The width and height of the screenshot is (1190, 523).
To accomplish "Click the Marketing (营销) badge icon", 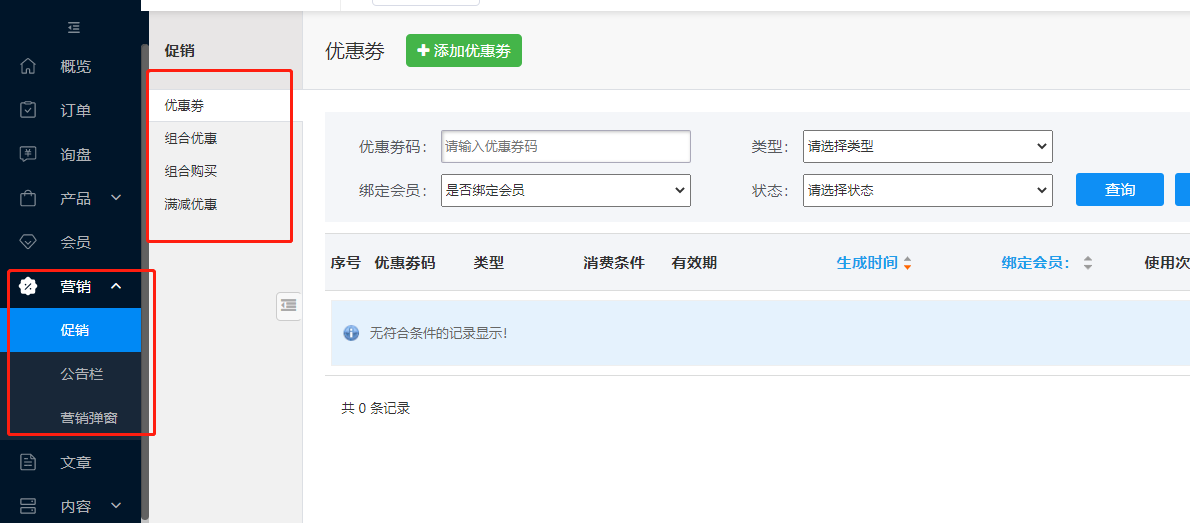I will [x=28, y=287].
